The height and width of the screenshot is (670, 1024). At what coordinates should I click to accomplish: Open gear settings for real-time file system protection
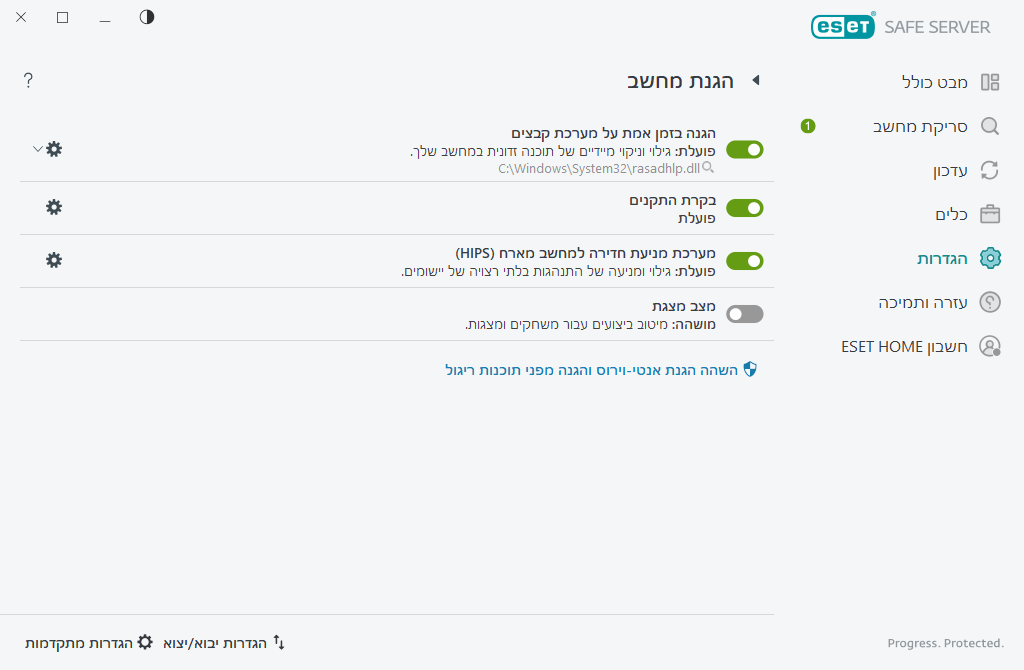(x=54, y=149)
